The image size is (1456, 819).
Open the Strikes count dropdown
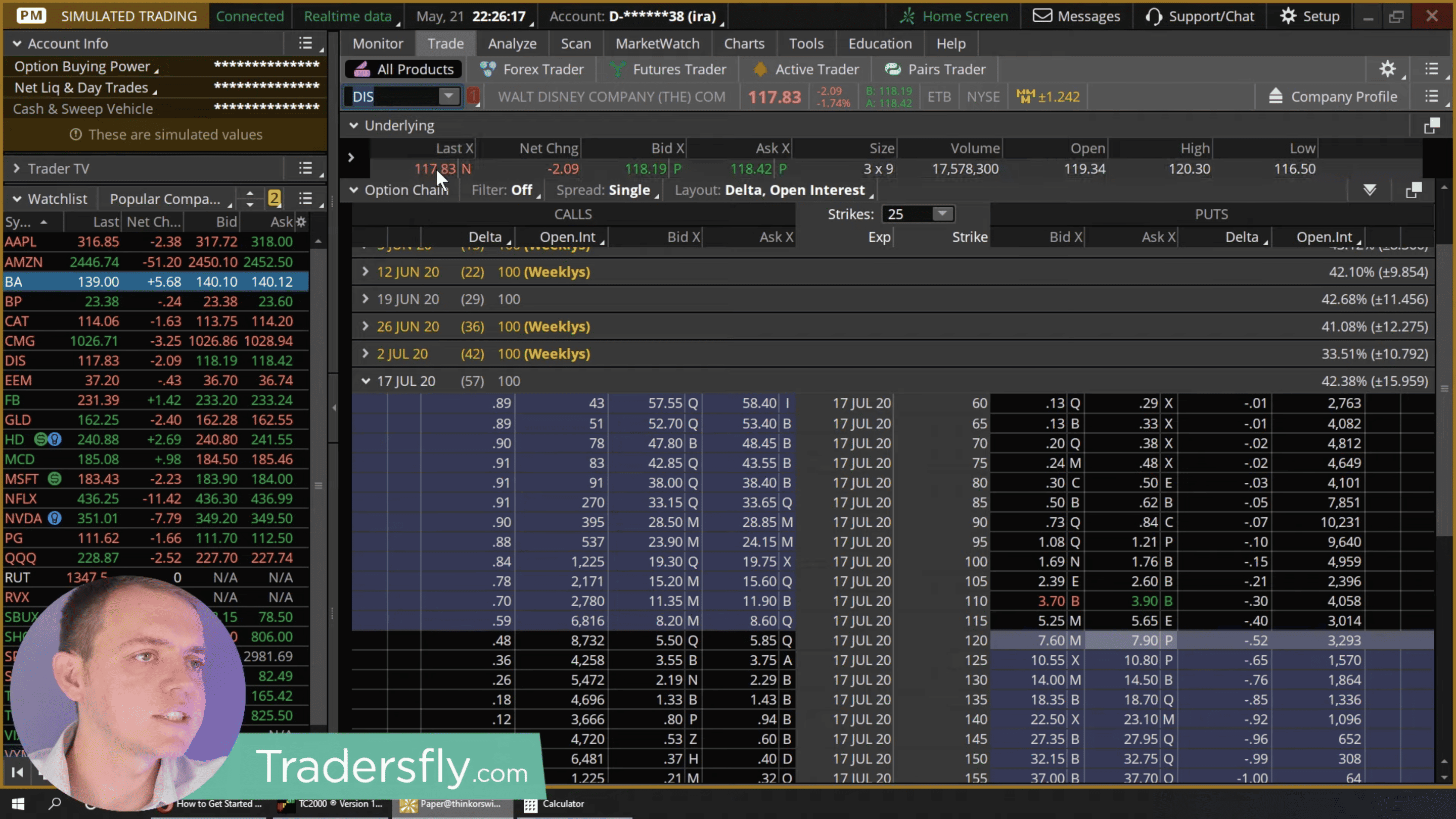click(942, 214)
